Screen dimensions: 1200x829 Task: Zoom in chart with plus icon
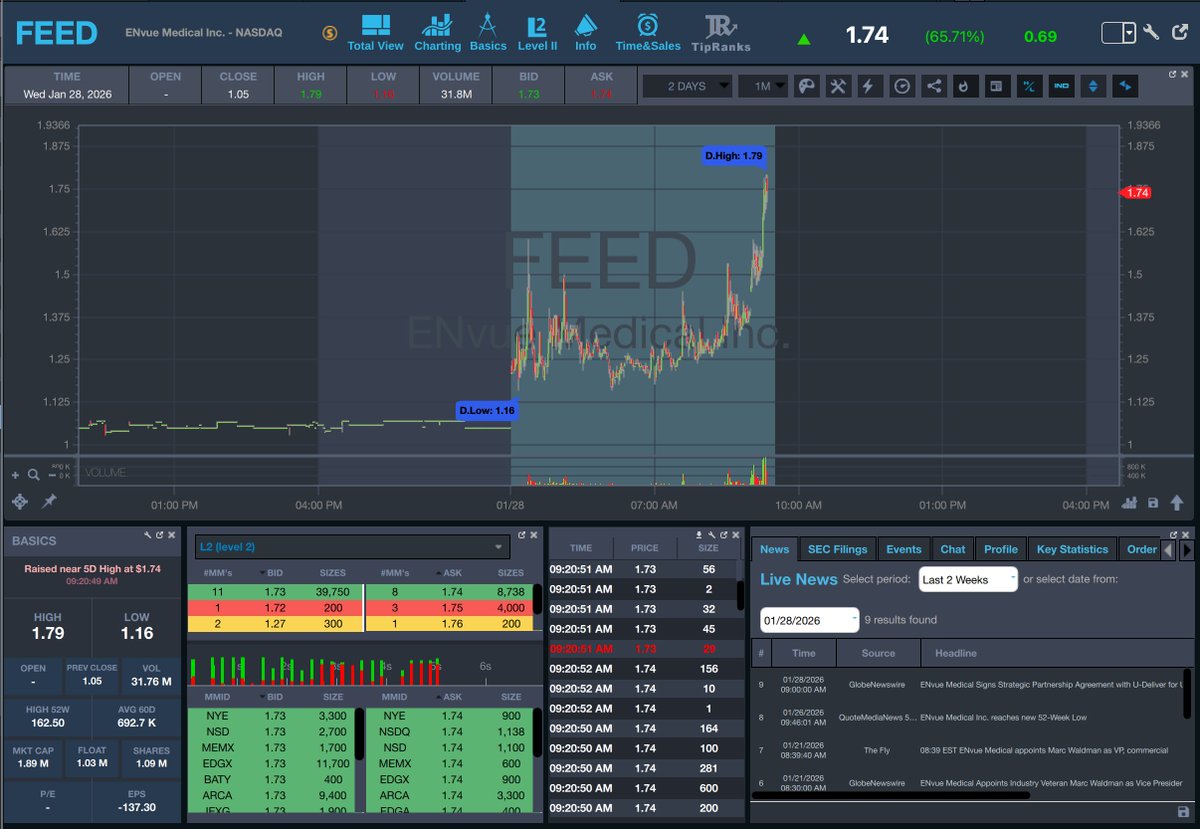coord(15,476)
